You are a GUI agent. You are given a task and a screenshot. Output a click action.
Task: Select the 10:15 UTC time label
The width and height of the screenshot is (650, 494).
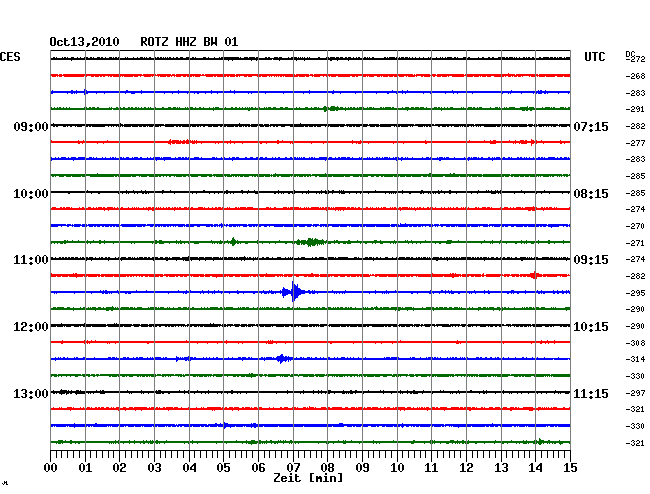(591, 327)
